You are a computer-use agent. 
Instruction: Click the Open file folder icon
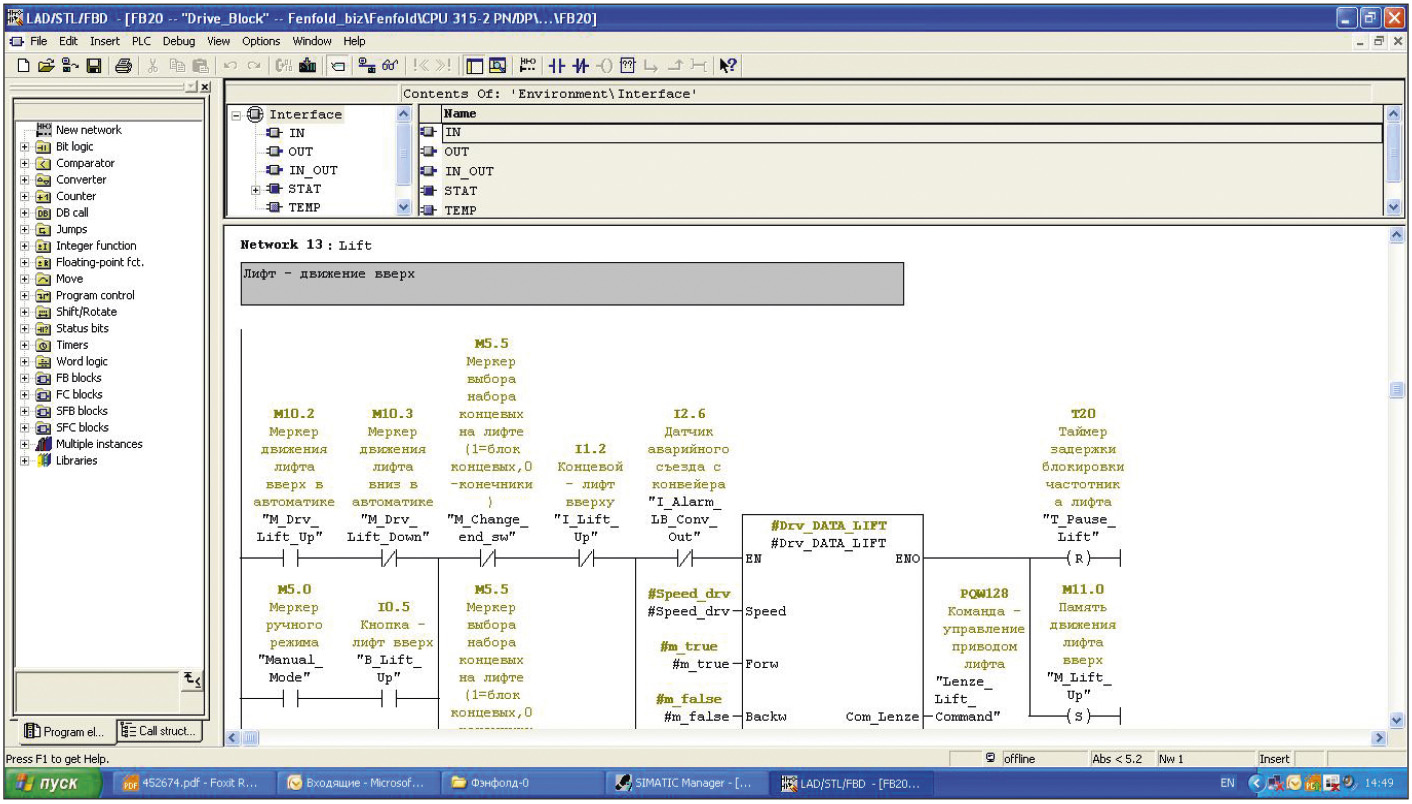point(47,66)
